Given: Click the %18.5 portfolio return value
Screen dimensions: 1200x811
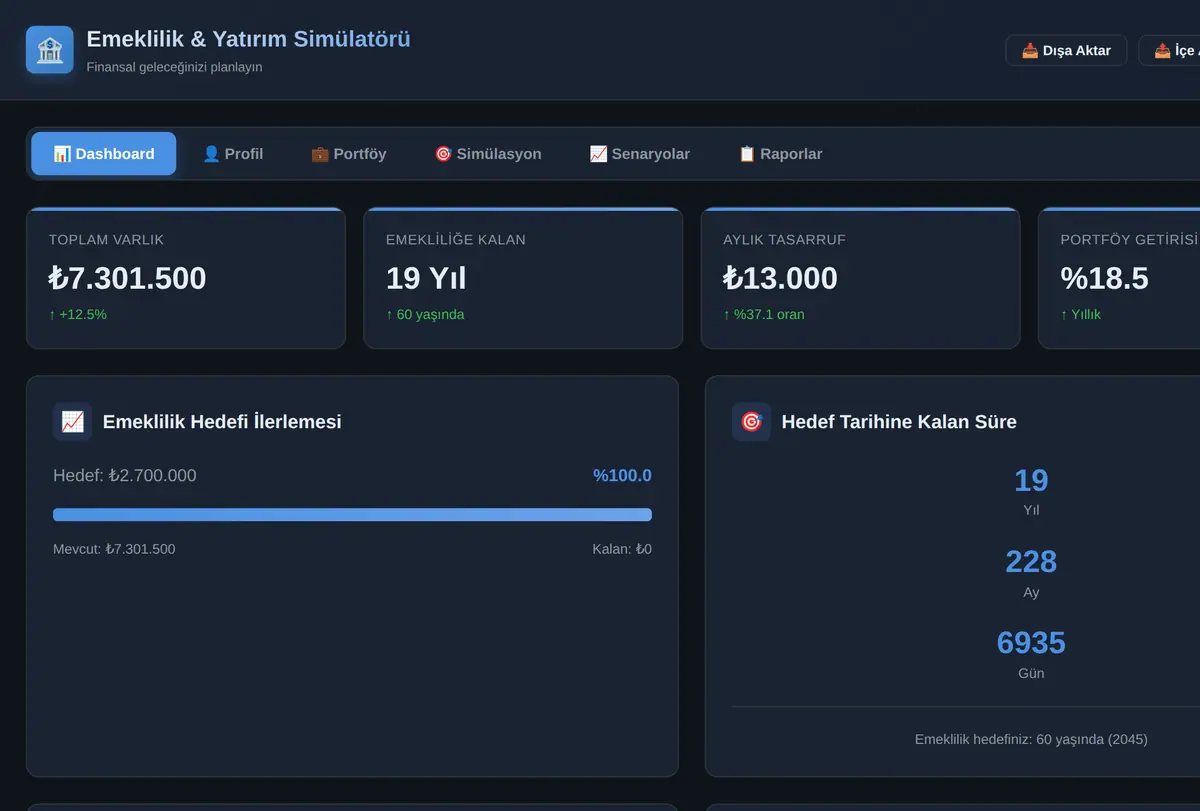Looking at the screenshot, I should [x=1105, y=278].
